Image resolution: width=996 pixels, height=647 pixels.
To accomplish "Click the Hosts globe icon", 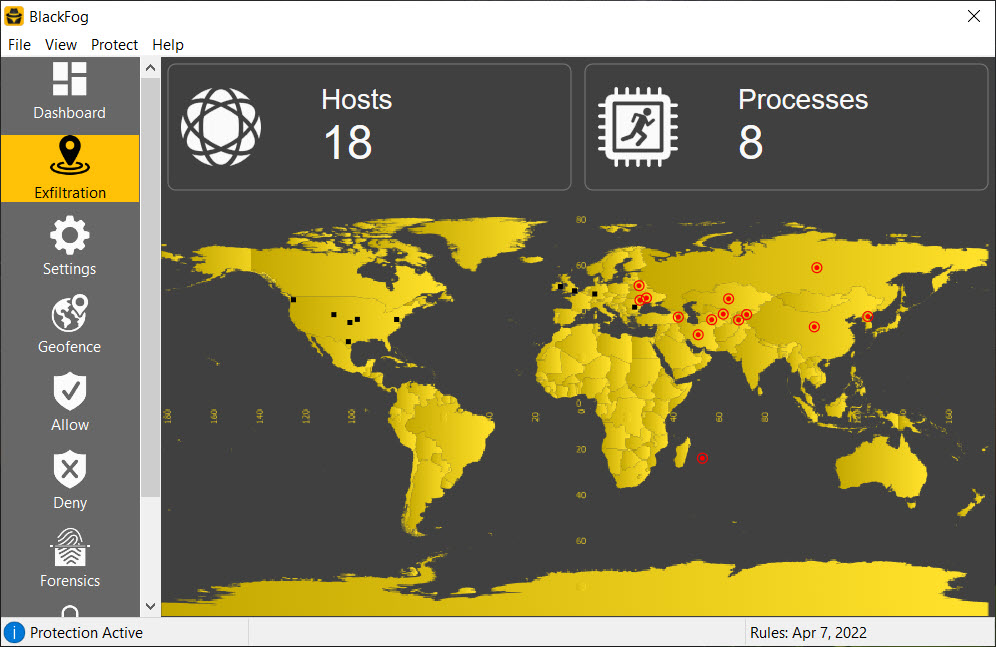I will 221,127.
